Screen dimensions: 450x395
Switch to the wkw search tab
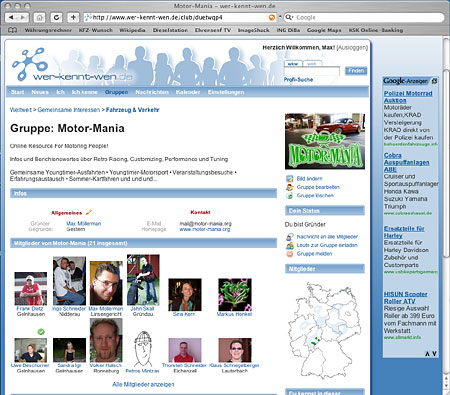pos(293,64)
